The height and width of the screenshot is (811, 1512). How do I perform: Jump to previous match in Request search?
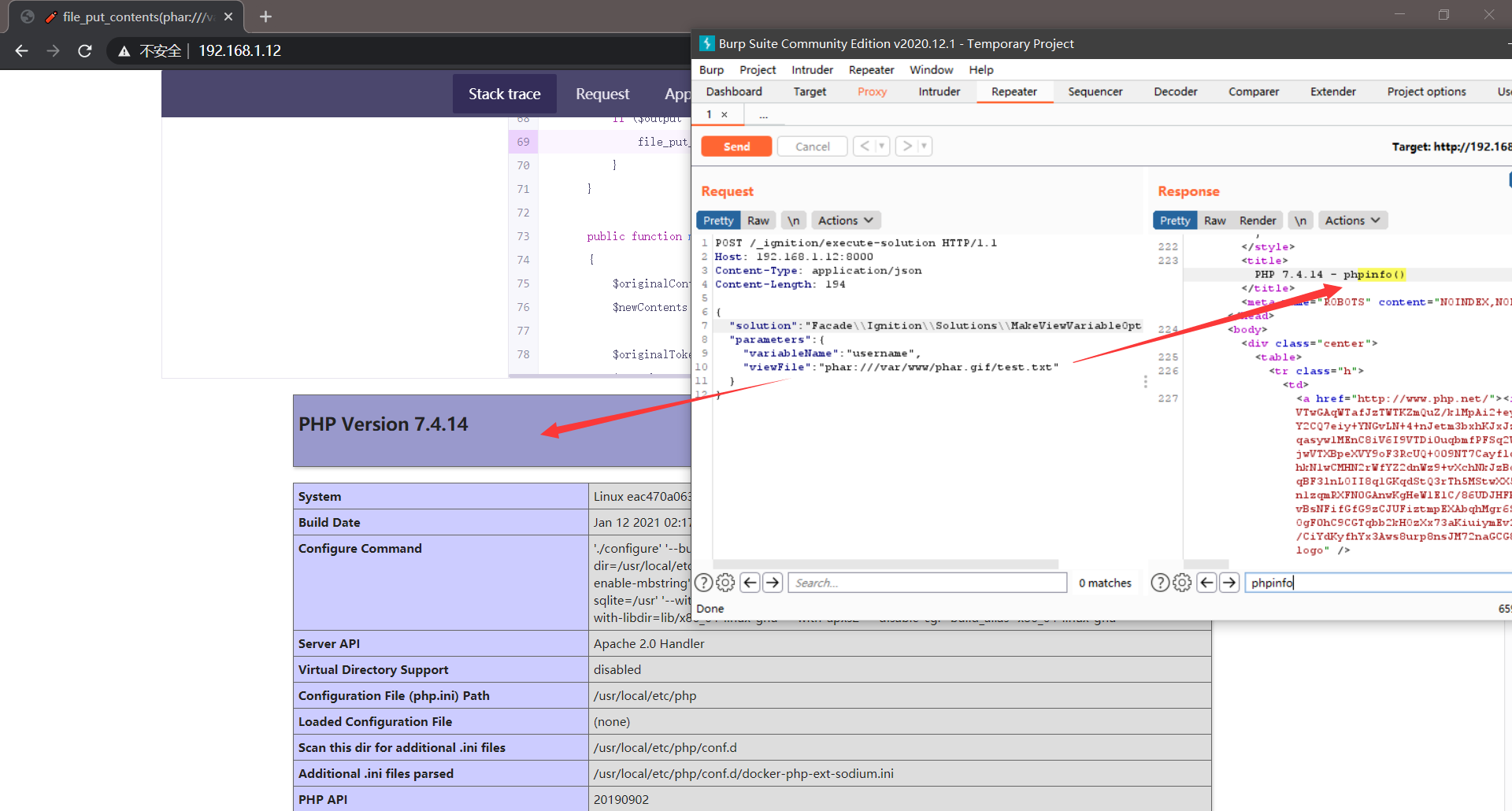tap(750, 583)
